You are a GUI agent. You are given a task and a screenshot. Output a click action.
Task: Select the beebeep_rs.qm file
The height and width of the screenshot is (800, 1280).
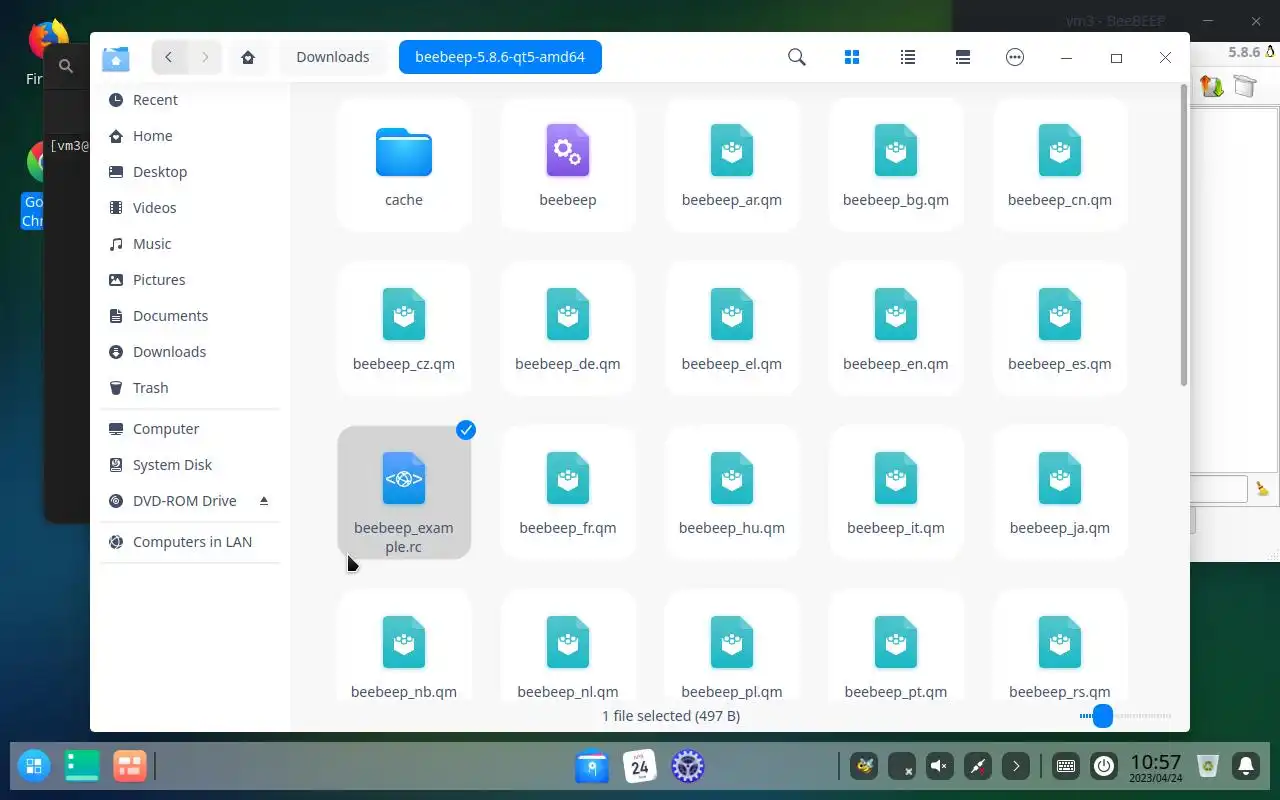1060,646
